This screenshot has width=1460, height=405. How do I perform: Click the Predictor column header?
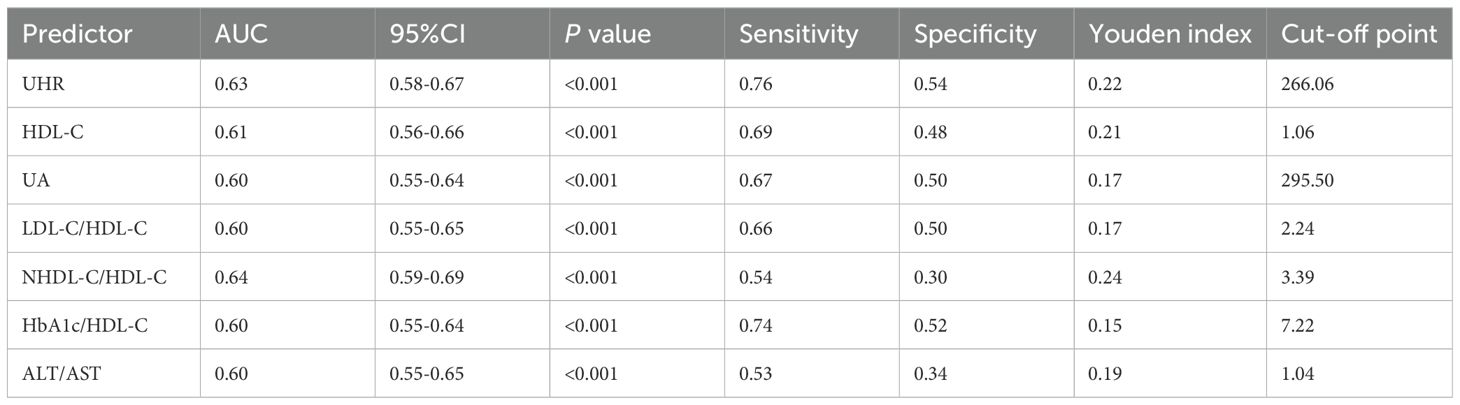(77, 35)
